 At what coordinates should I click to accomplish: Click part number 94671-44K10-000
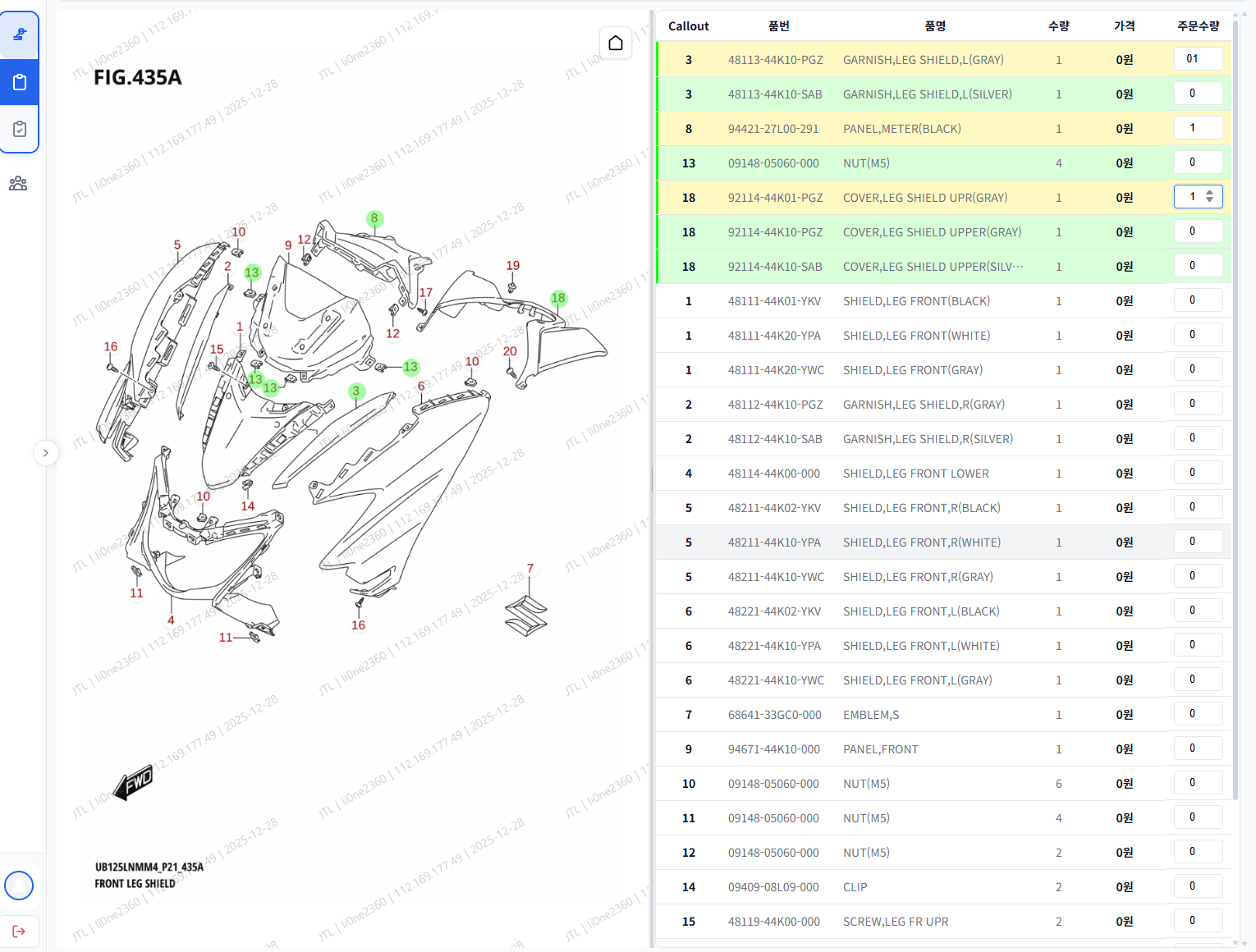point(773,749)
